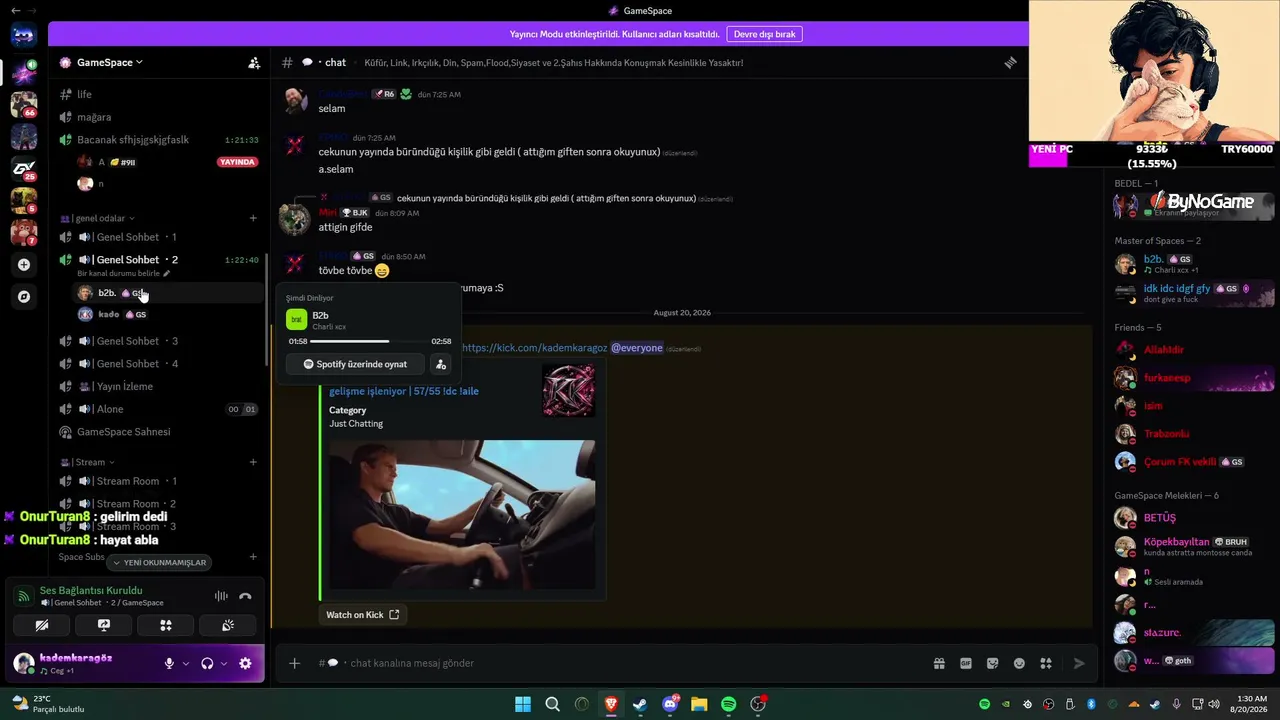Screen dimensions: 1280x720
Task: Create channel in Stream category
Action: tap(253, 462)
